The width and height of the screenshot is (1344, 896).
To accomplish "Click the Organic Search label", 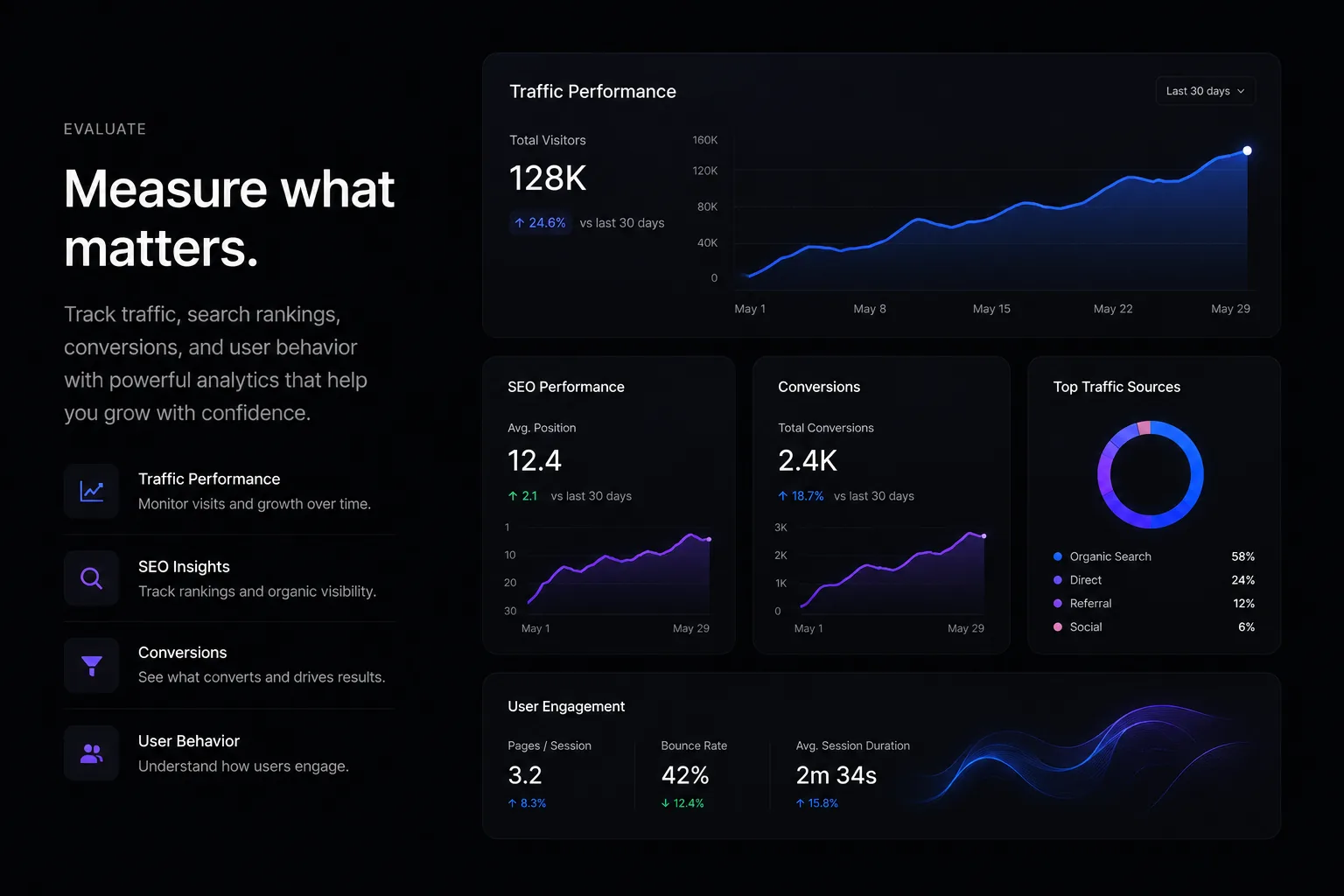I will click(1110, 556).
